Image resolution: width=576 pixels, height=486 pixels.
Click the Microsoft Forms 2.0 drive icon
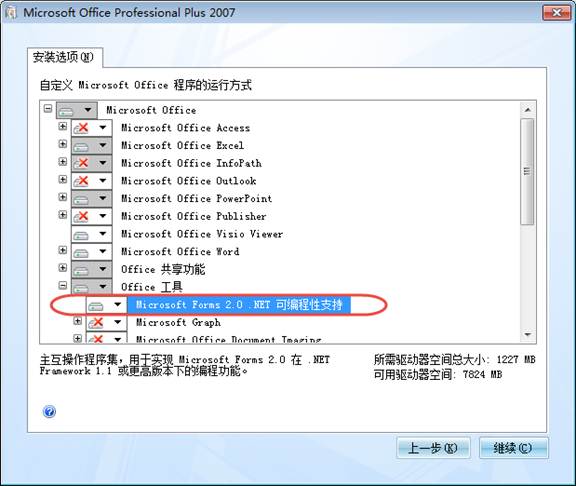tap(96, 306)
